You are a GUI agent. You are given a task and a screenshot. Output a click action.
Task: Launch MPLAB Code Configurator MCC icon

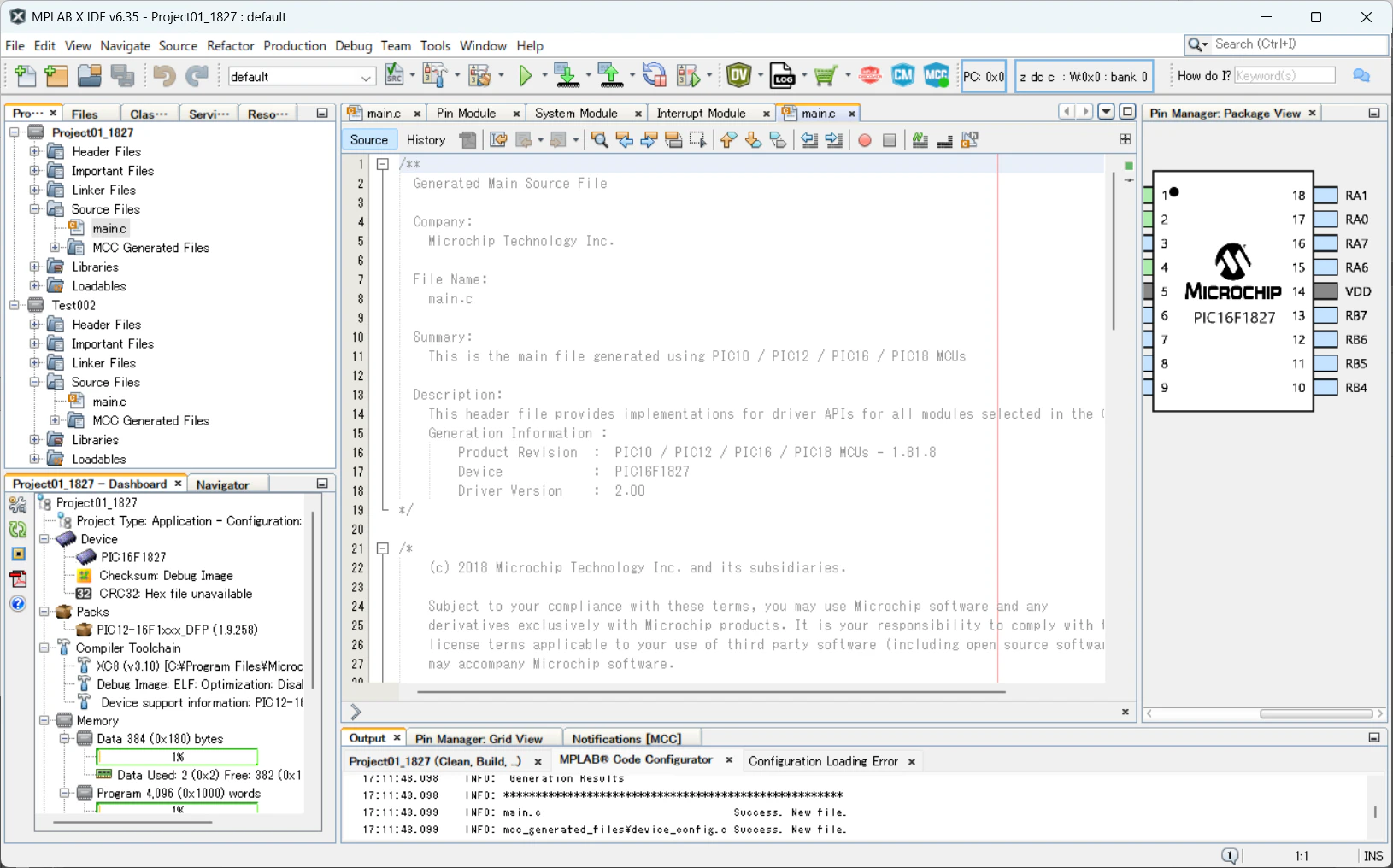(x=937, y=76)
